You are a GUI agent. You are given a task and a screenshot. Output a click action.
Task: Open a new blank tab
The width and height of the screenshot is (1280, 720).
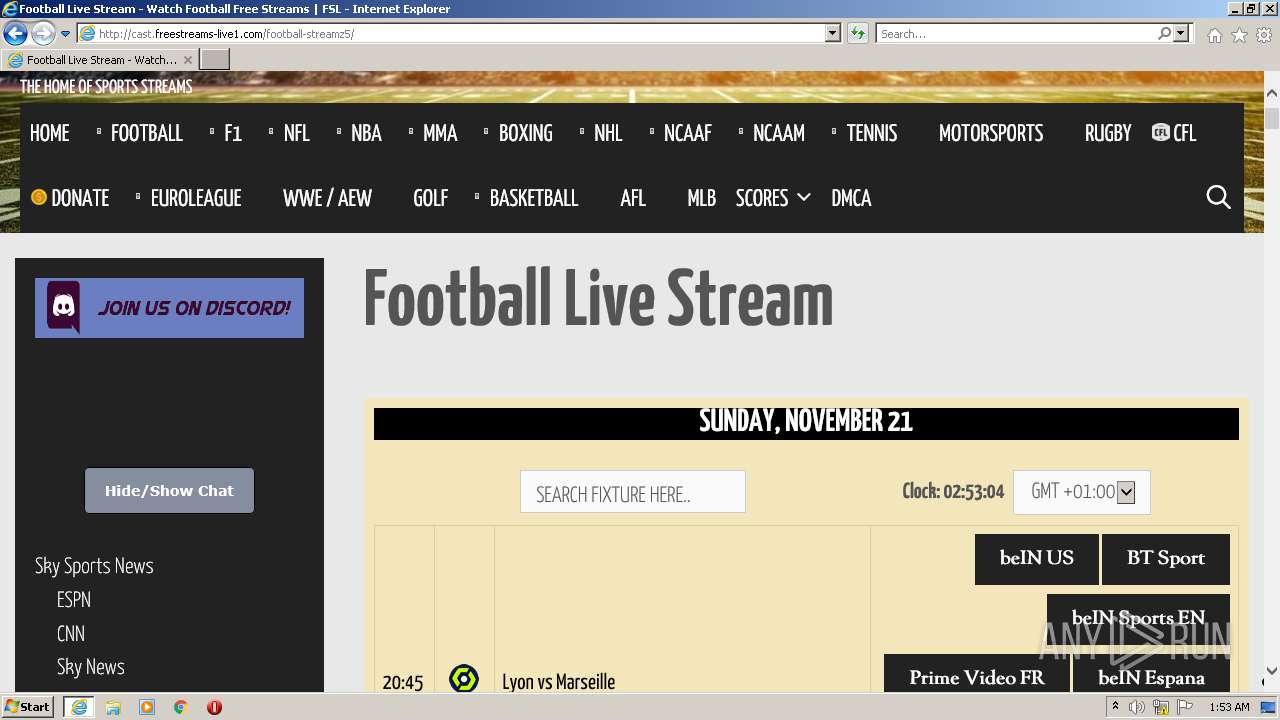215,60
